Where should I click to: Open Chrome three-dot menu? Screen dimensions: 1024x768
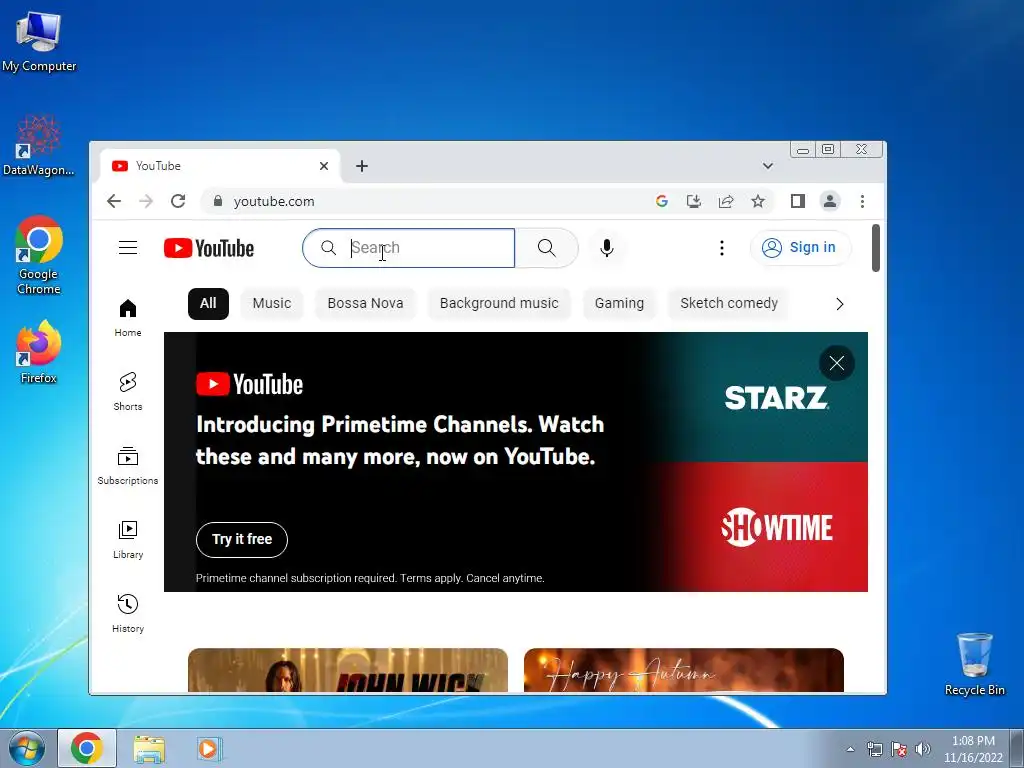tap(862, 201)
